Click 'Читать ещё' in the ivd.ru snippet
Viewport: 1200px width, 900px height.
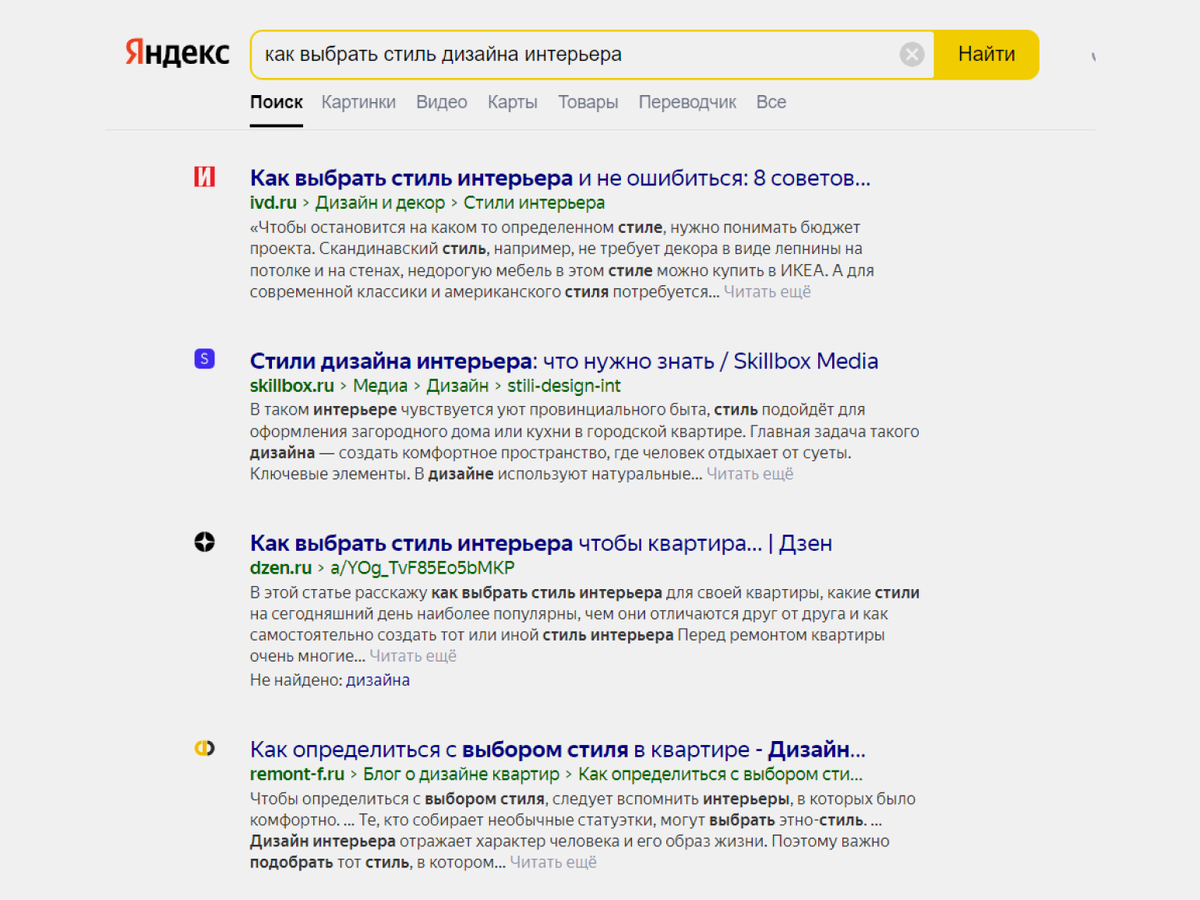pos(767,292)
